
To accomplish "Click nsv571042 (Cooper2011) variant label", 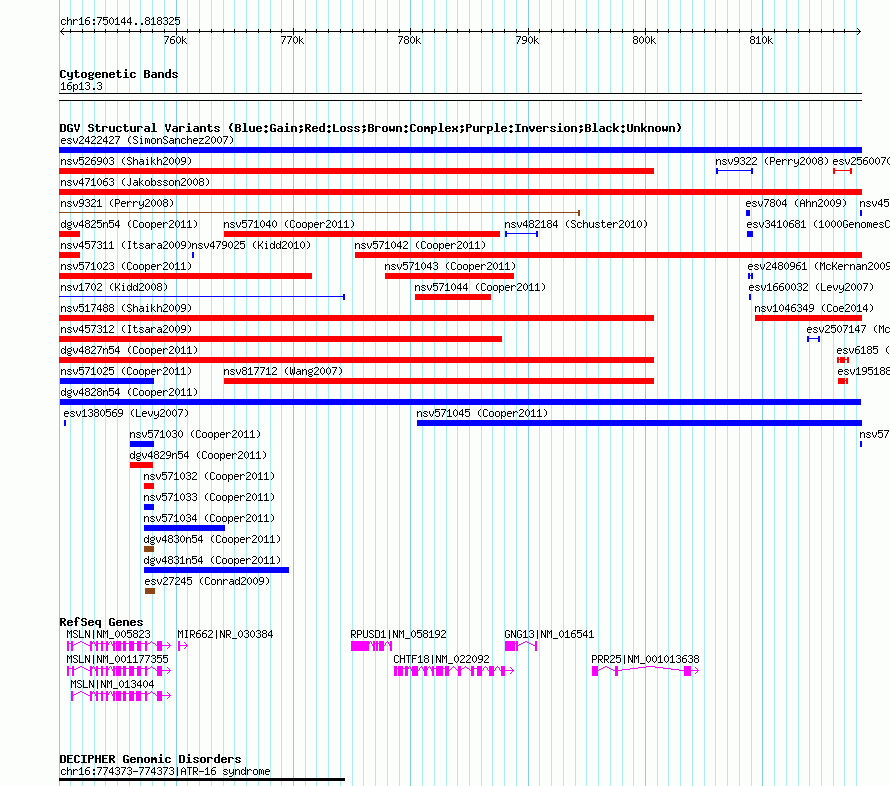I will pyautogui.click(x=420, y=245).
